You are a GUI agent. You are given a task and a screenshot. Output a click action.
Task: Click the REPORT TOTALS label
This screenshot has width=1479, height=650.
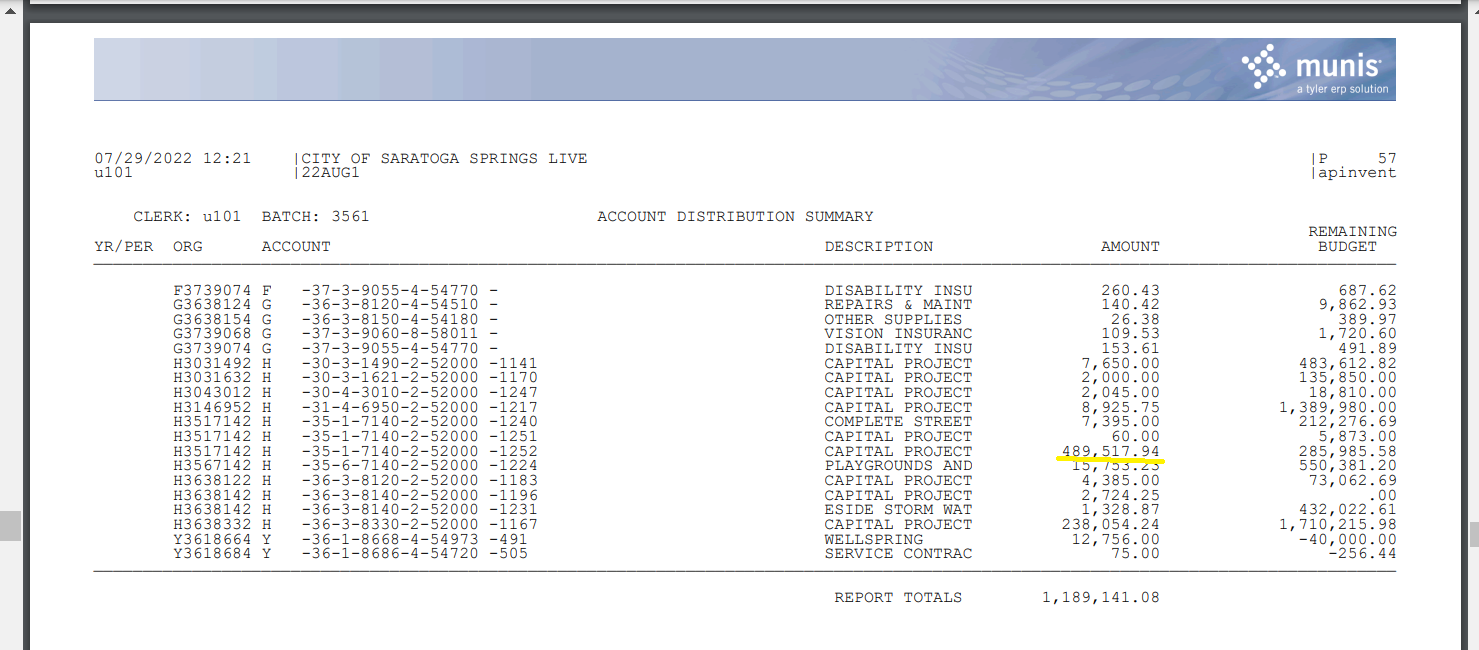pyautogui.click(x=898, y=598)
